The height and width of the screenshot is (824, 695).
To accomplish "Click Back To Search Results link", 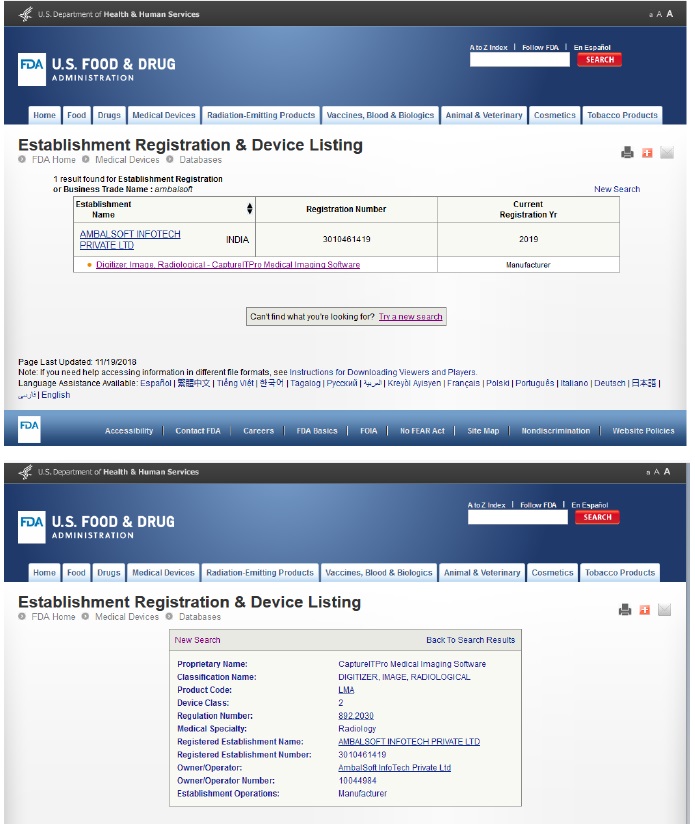I will (470, 640).
